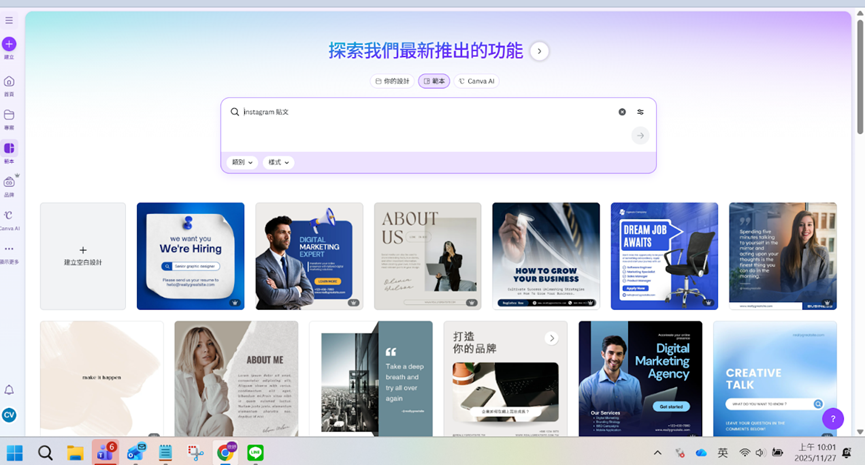865x465 pixels.
Task: Click the three-dot more apps sidebar icon
Action: 9,249
